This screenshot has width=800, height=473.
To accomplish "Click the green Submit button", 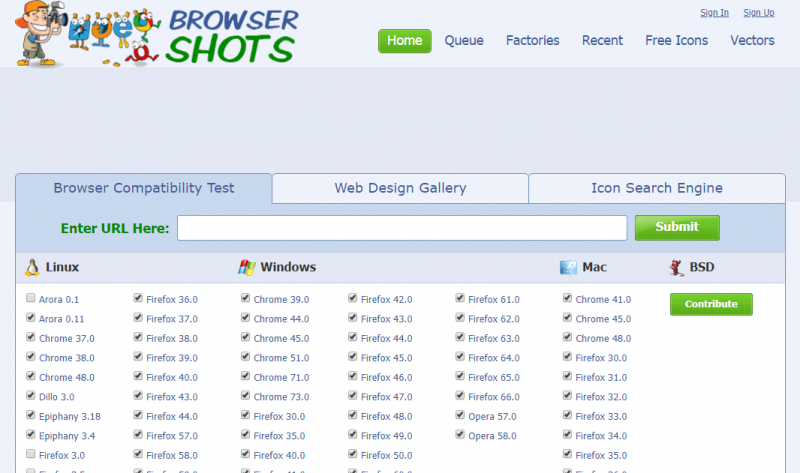I will pyautogui.click(x=677, y=228).
